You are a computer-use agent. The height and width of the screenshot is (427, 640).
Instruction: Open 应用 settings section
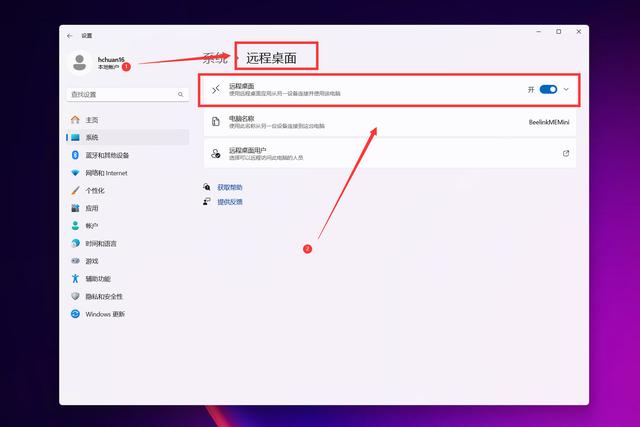(x=127, y=208)
